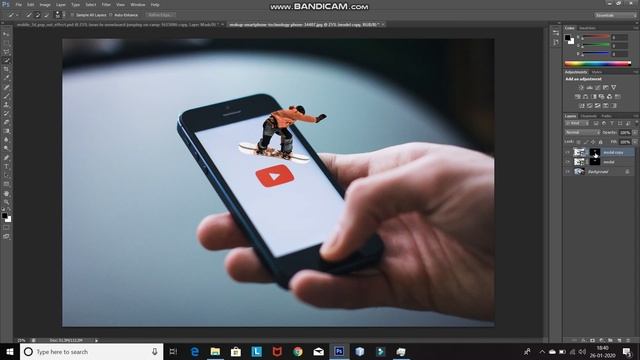Hide the Background layer
The image size is (640, 360).
click(x=568, y=172)
